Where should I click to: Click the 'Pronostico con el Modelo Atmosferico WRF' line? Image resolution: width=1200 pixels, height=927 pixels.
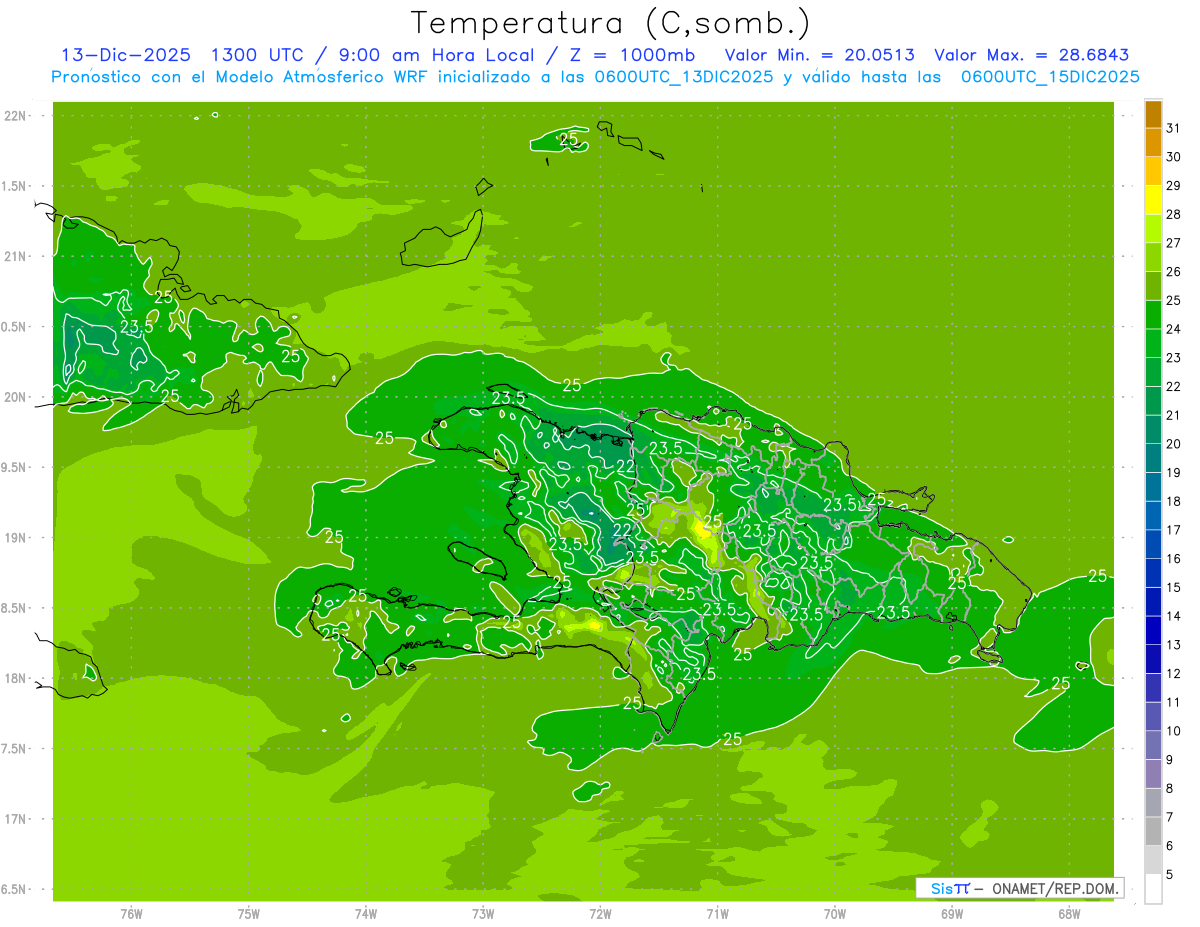pyautogui.click(x=596, y=77)
